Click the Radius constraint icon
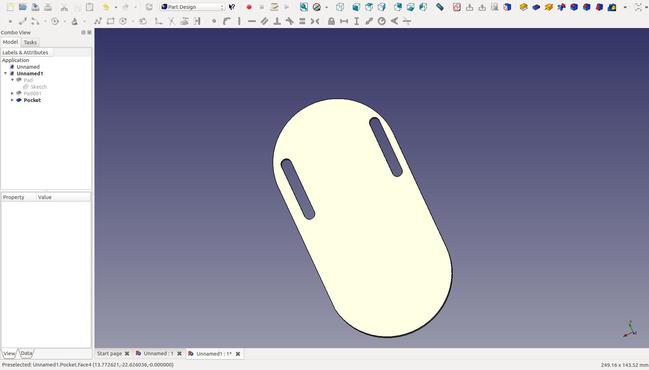 pos(382,21)
